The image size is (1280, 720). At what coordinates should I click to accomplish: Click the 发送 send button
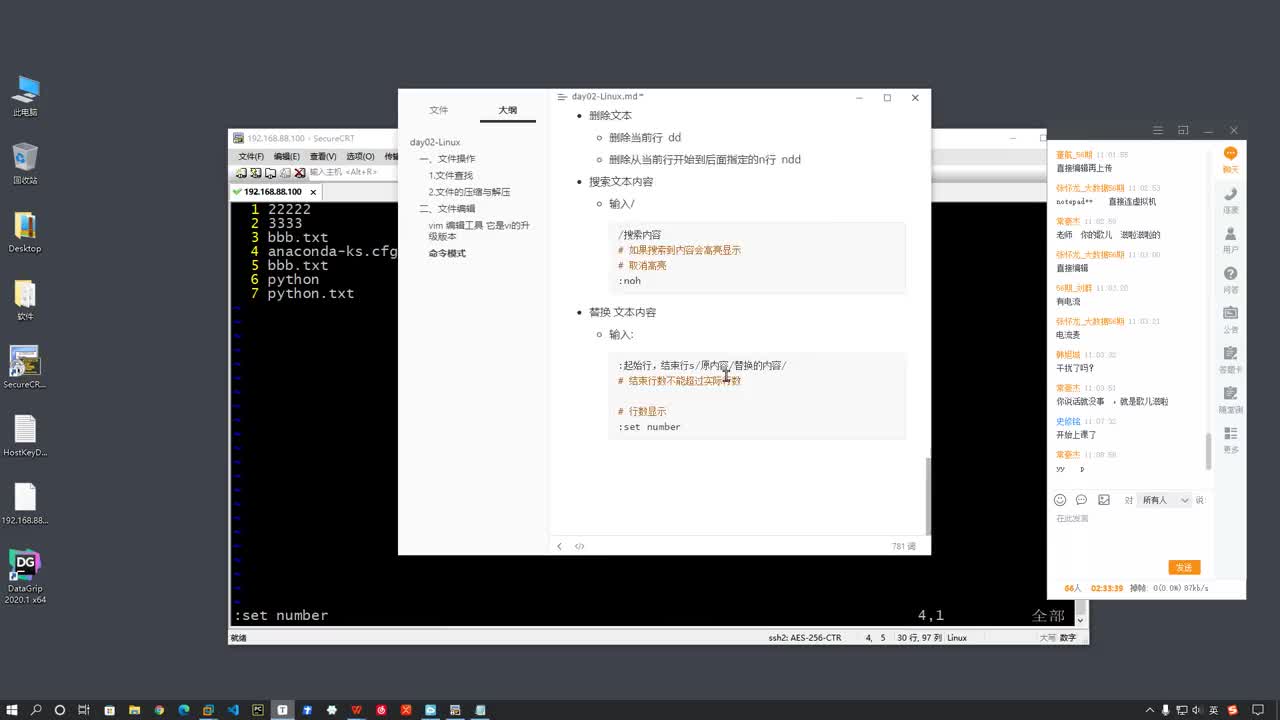point(1184,567)
